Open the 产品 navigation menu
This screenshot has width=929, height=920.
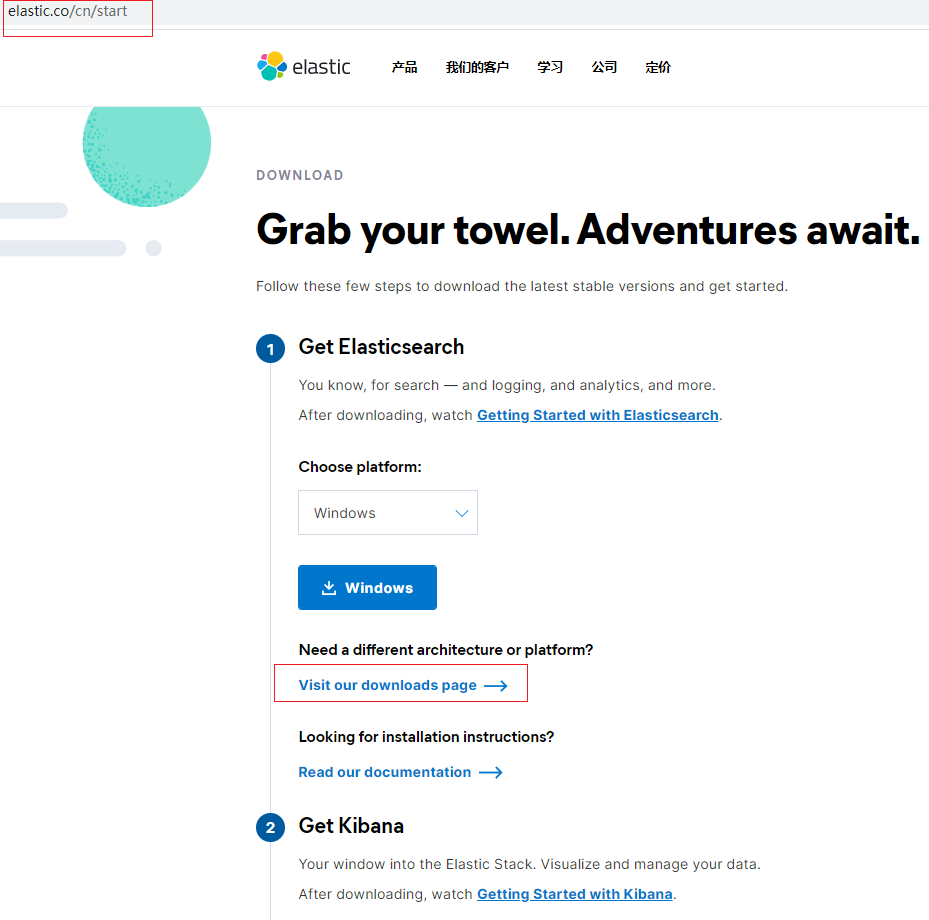point(404,67)
